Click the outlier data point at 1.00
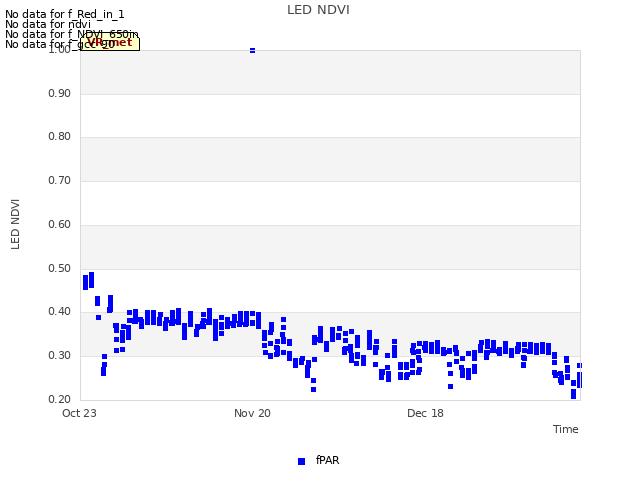640x480 pixels. point(252,51)
